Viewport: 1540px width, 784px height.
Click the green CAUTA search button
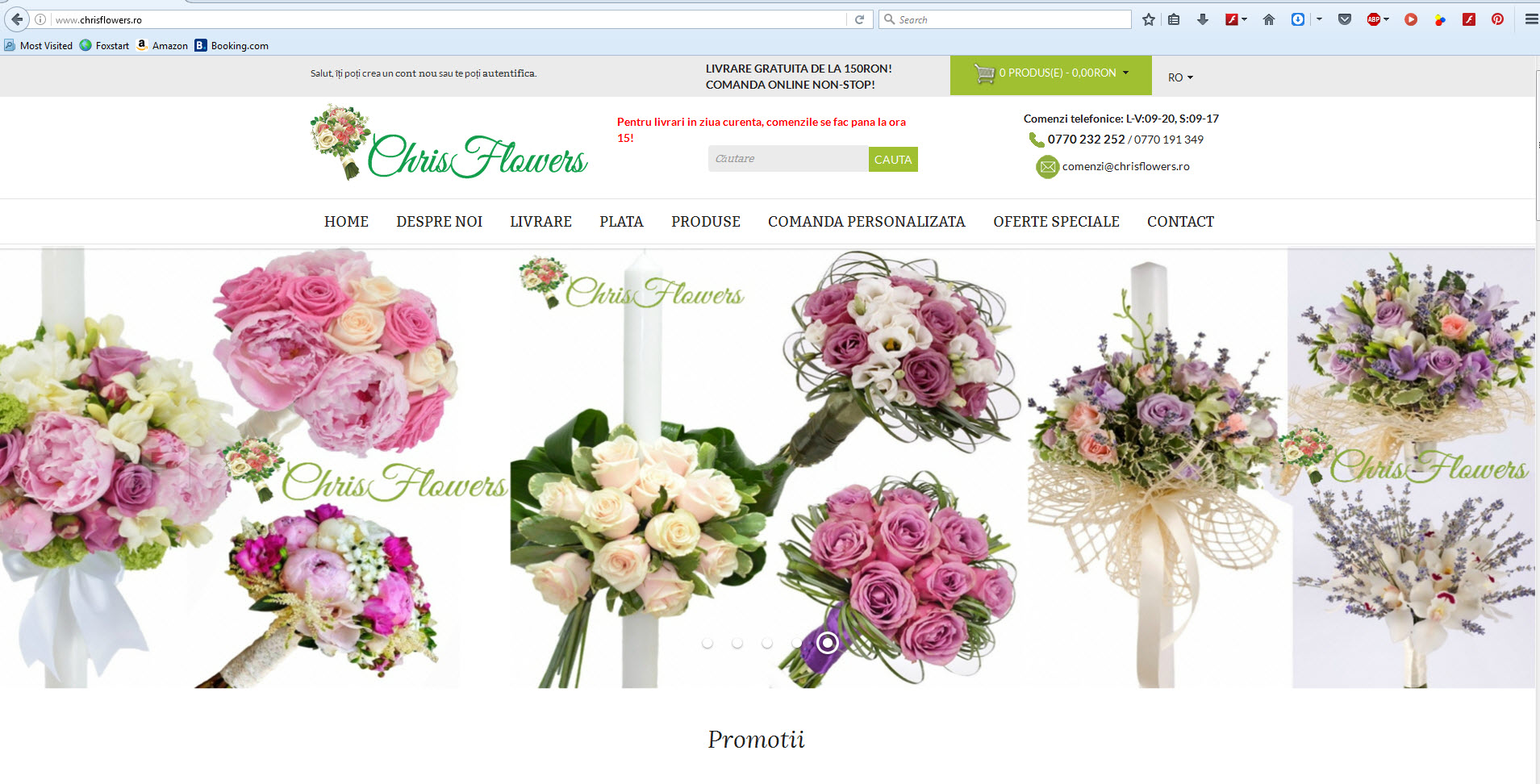click(893, 160)
